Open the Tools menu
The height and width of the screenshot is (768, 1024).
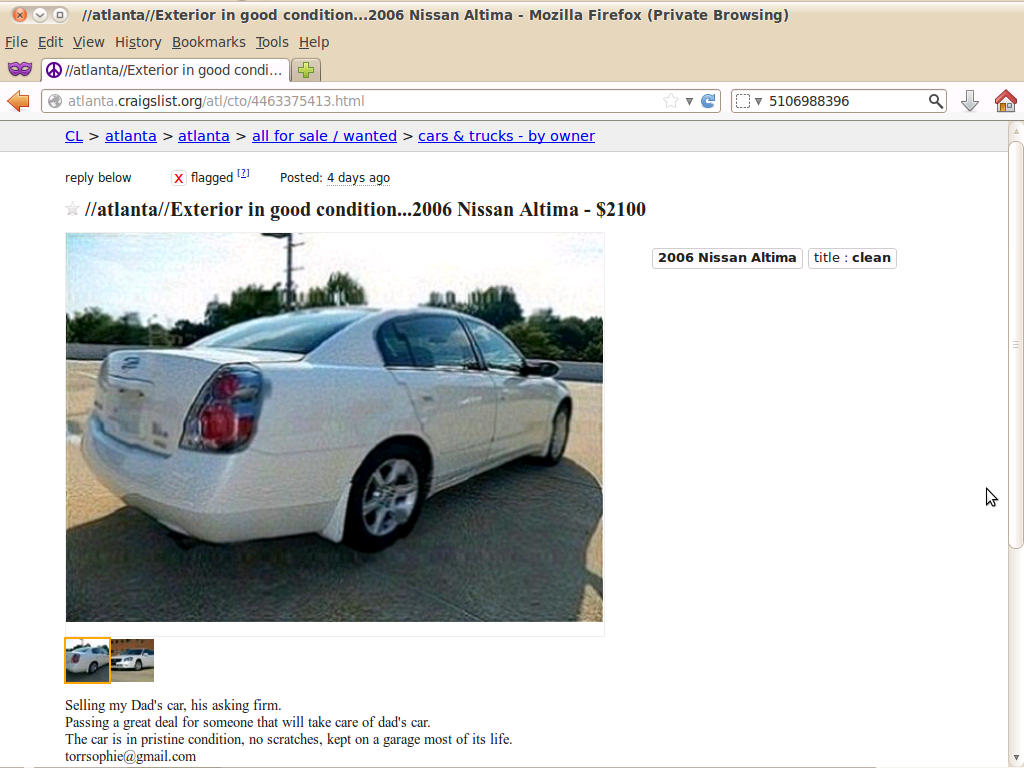click(272, 42)
